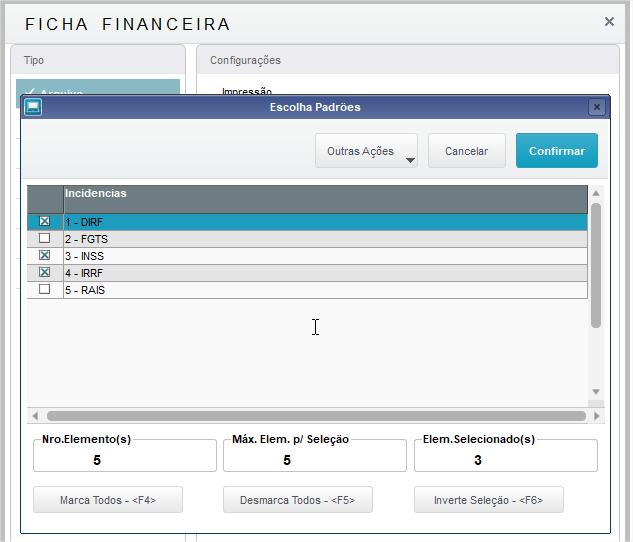Uncheck the 3 - INSS checkbox
The height and width of the screenshot is (542, 633).
click(x=44, y=255)
